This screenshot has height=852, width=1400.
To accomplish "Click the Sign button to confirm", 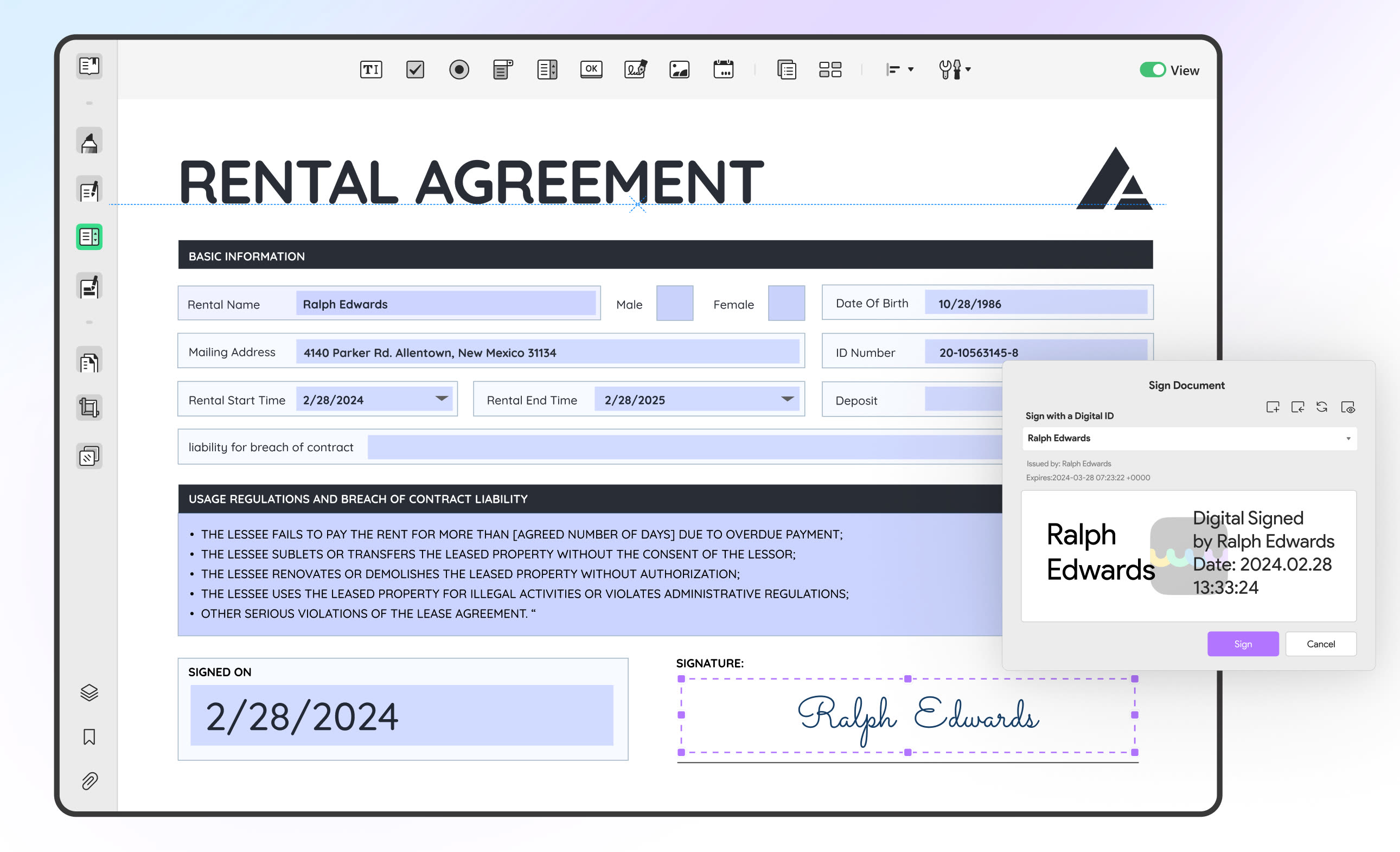I will click(1243, 644).
